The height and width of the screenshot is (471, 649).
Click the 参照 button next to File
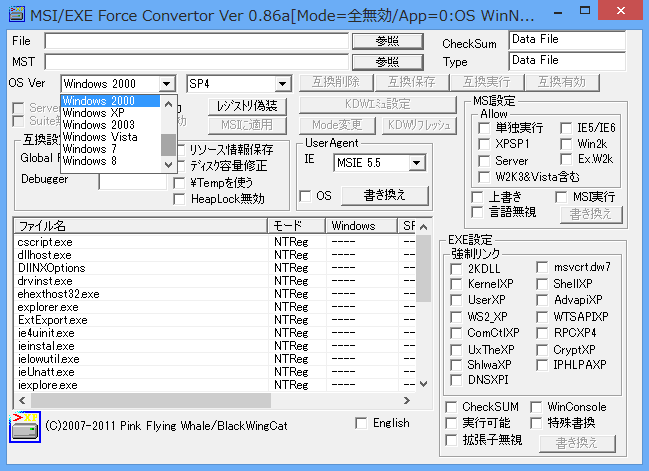click(388, 41)
